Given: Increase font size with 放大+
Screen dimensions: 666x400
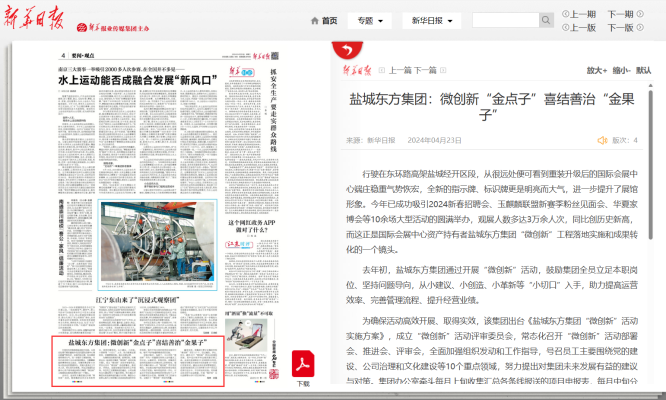Looking at the screenshot, I should click(597, 71).
